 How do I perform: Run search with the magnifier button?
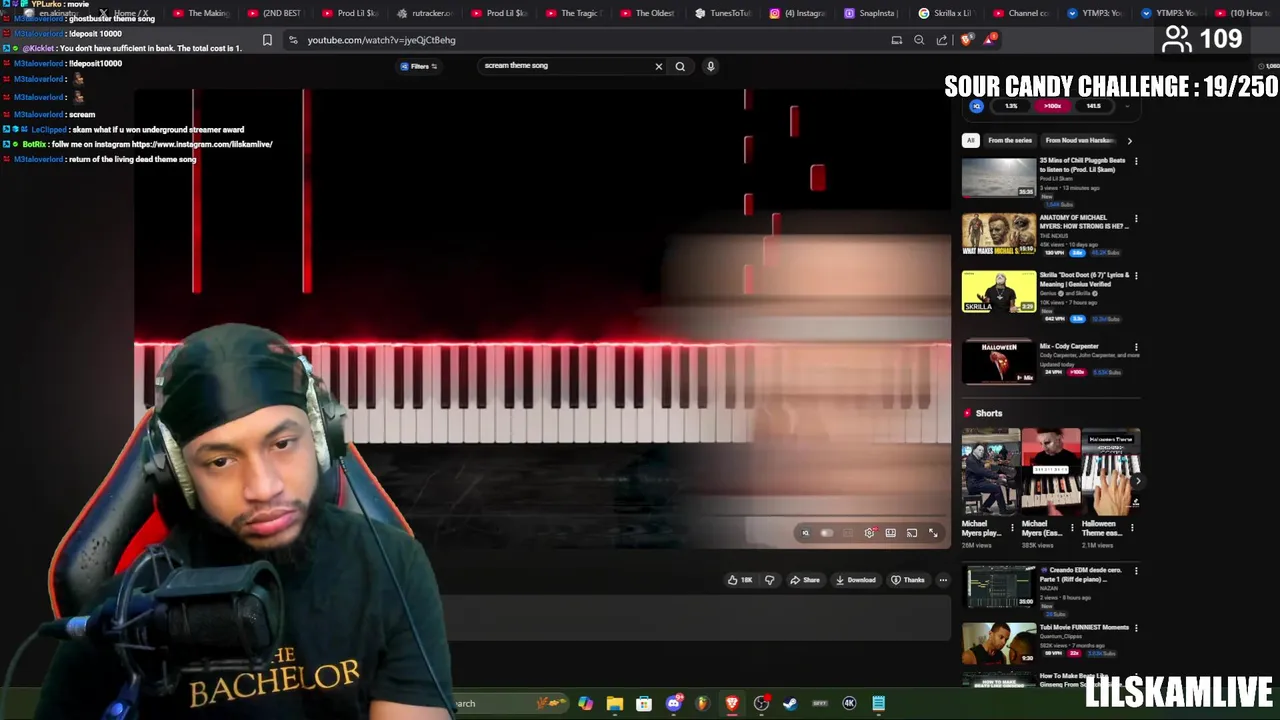click(680, 66)
